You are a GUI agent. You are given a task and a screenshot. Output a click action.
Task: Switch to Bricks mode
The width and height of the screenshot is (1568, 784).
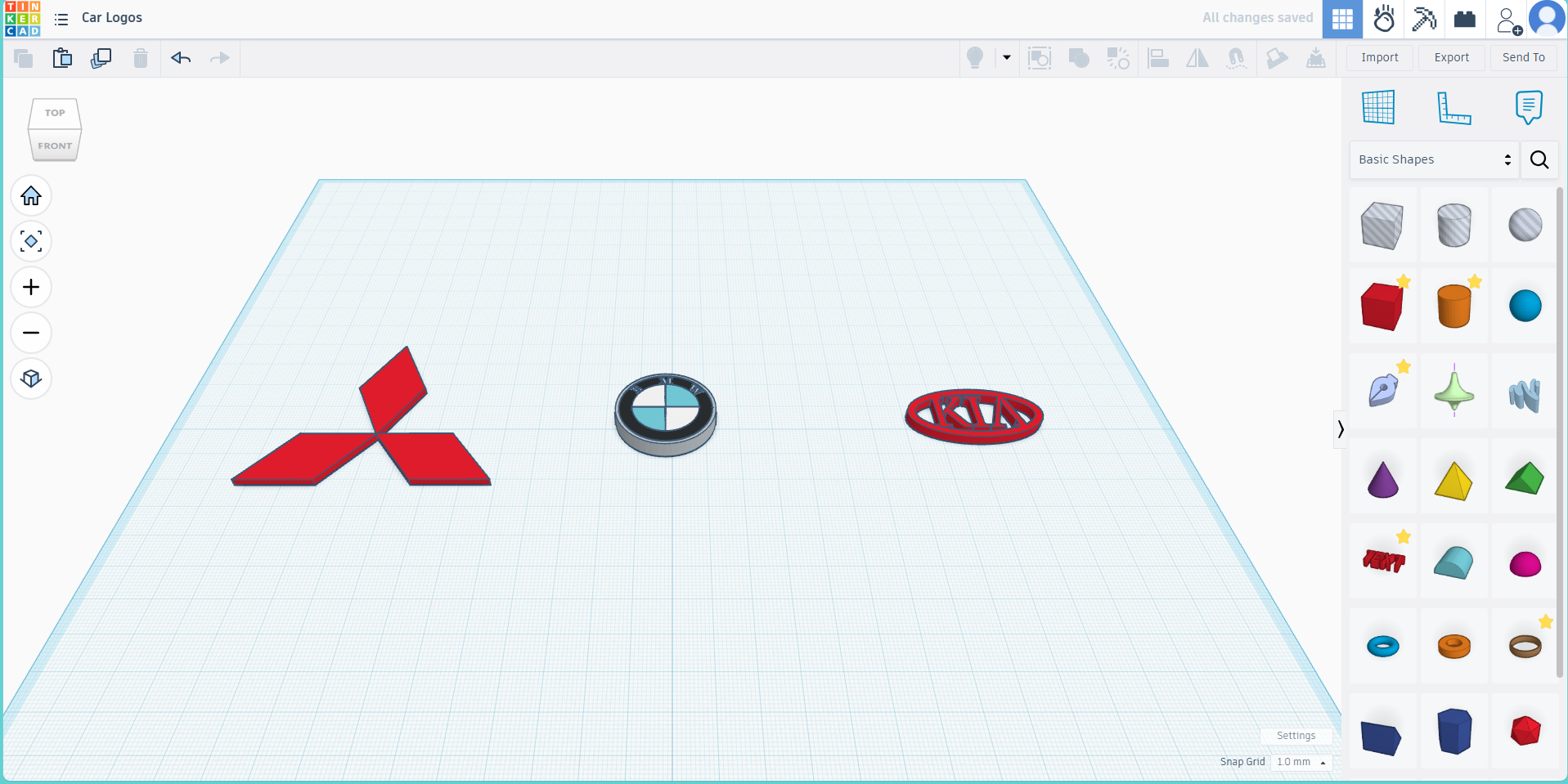point(1465,19)
